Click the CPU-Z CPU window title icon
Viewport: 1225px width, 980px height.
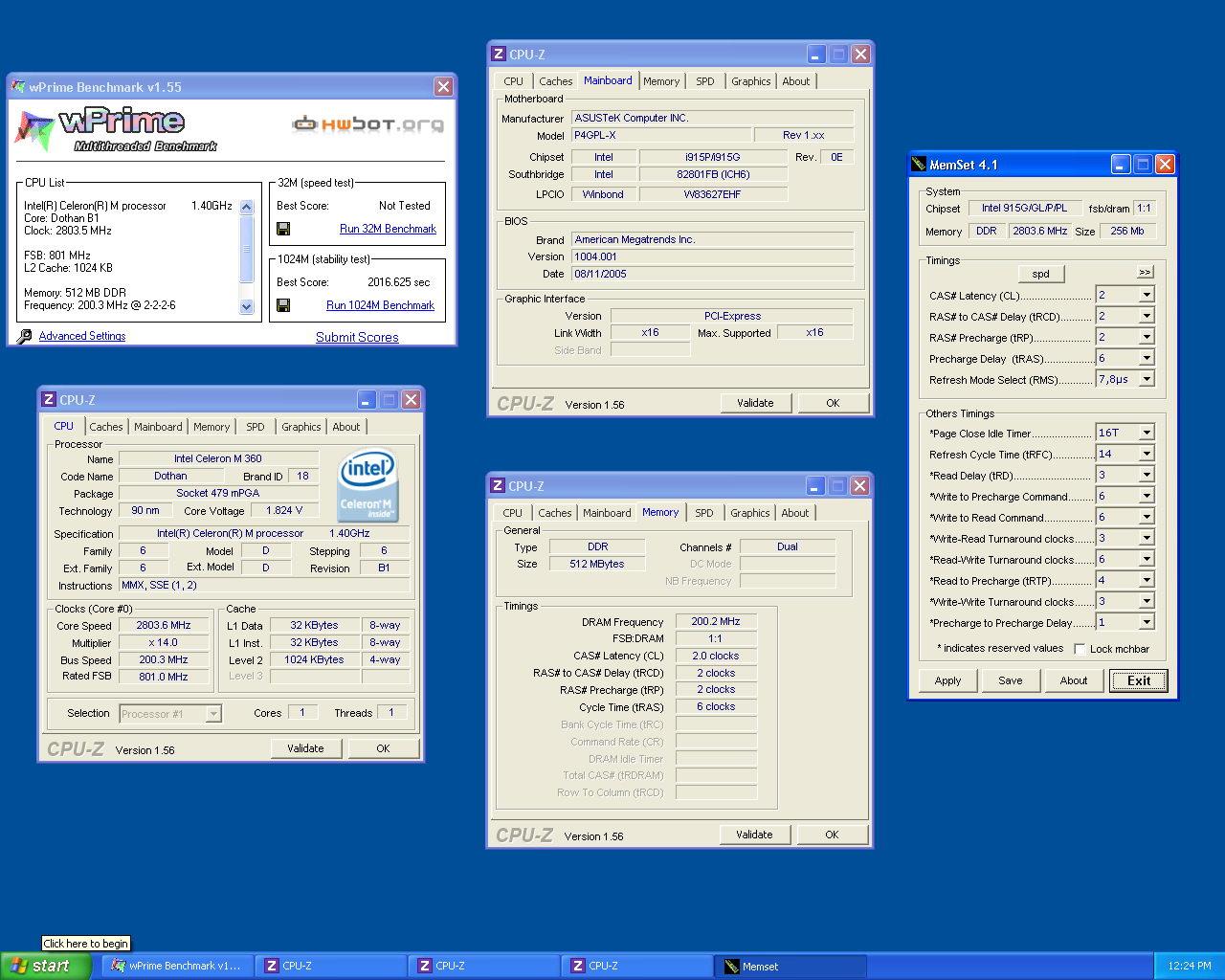tap(48, 400)
